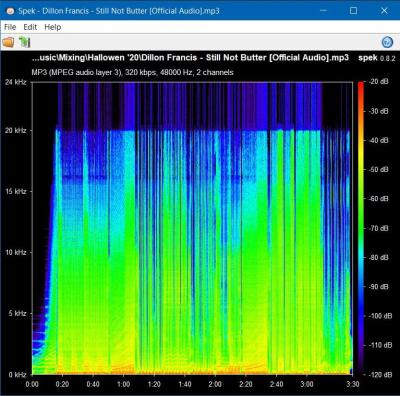This screenshot has height=396, width=400.
Task: Click the blue help icon in toolbar
Action: [x=387, y=42]
